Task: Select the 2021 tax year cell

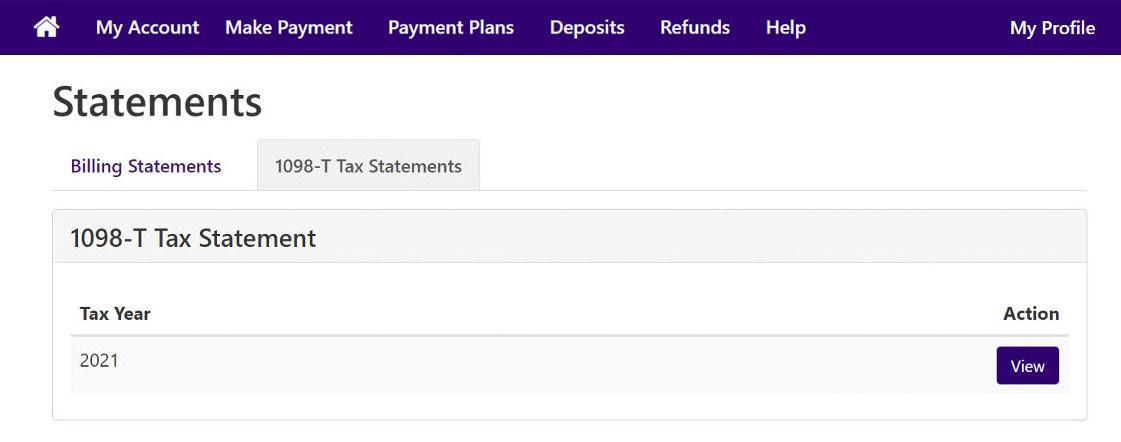Action: point(99,360)
